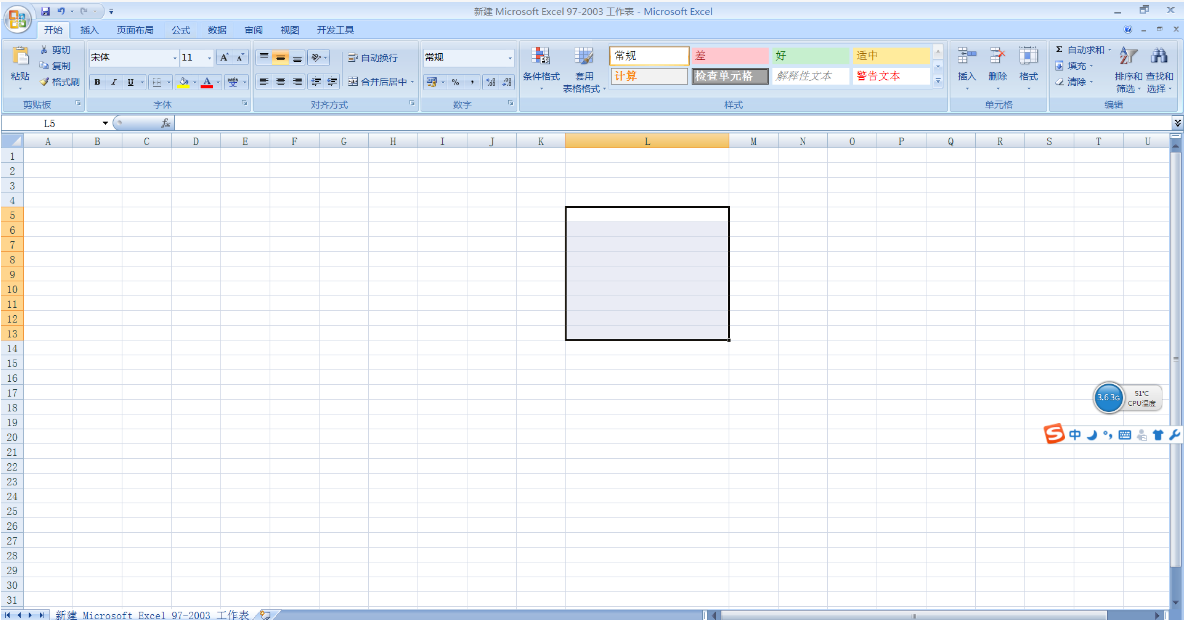Click the Cut (剪切) scissors button
Screen dimensions: 1184x620
[56, 50]
